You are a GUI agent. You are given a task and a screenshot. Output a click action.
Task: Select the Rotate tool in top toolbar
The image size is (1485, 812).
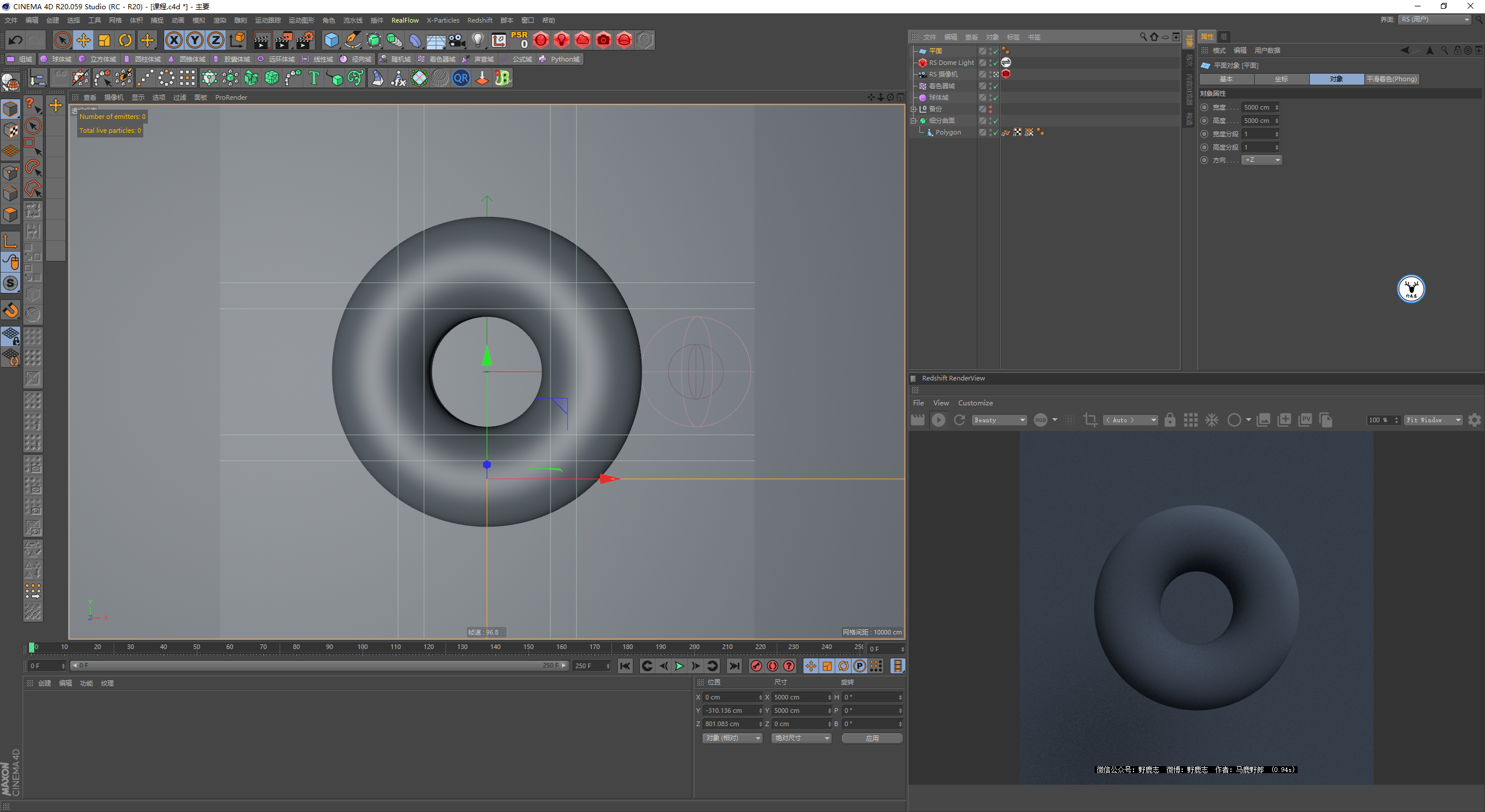(x=125, y=40)
